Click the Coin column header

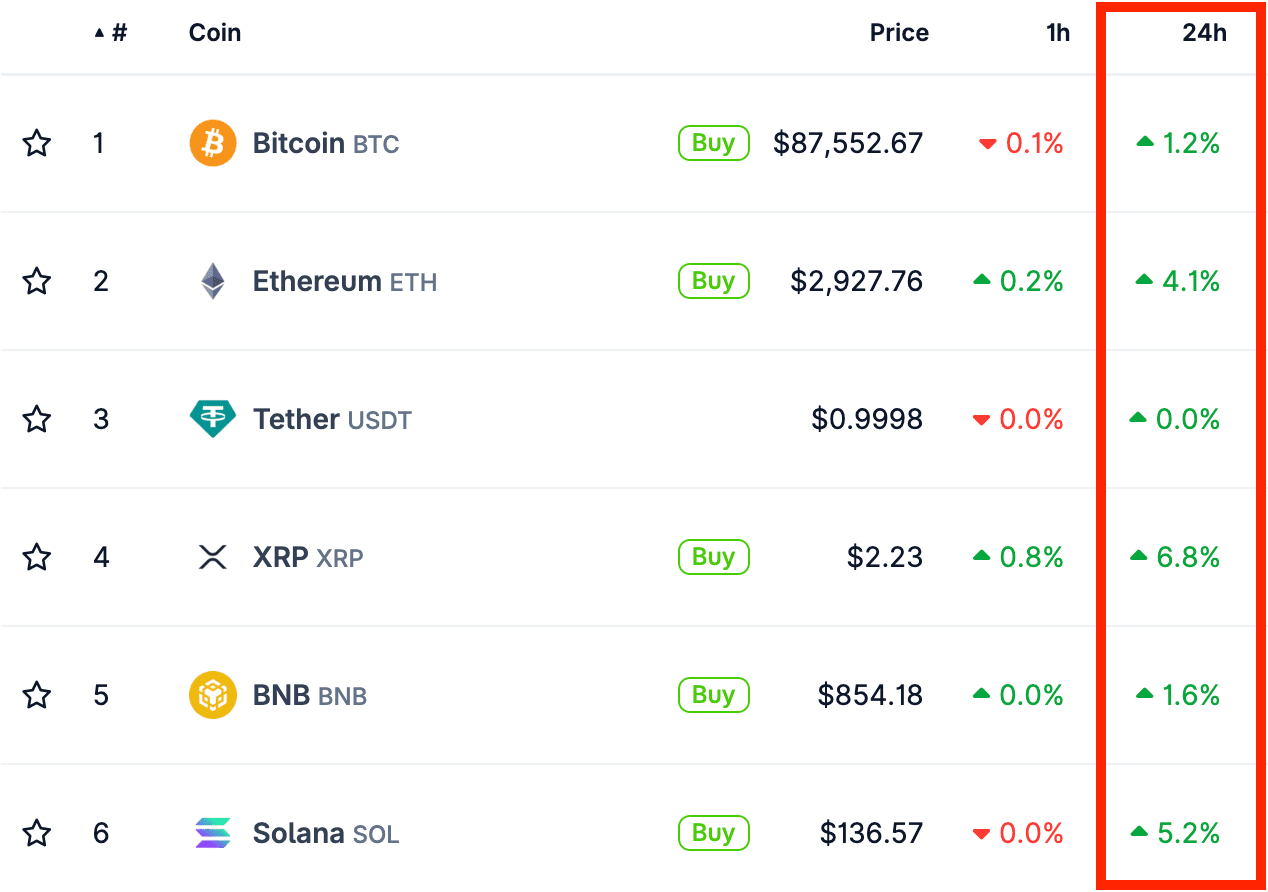pyautogui.click(x=214, y=33)
